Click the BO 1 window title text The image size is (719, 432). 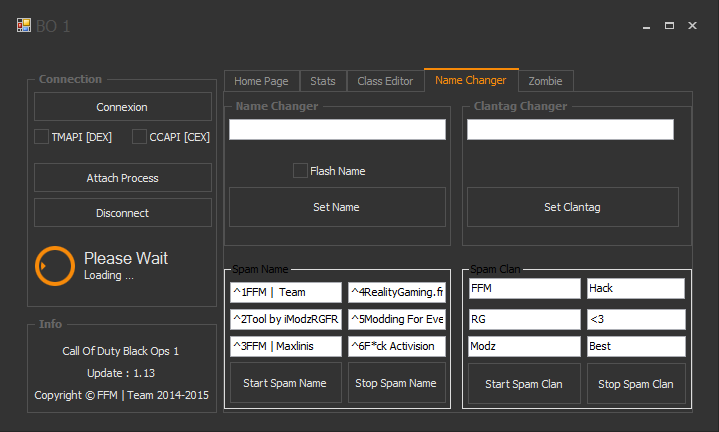tap(53, 26)
